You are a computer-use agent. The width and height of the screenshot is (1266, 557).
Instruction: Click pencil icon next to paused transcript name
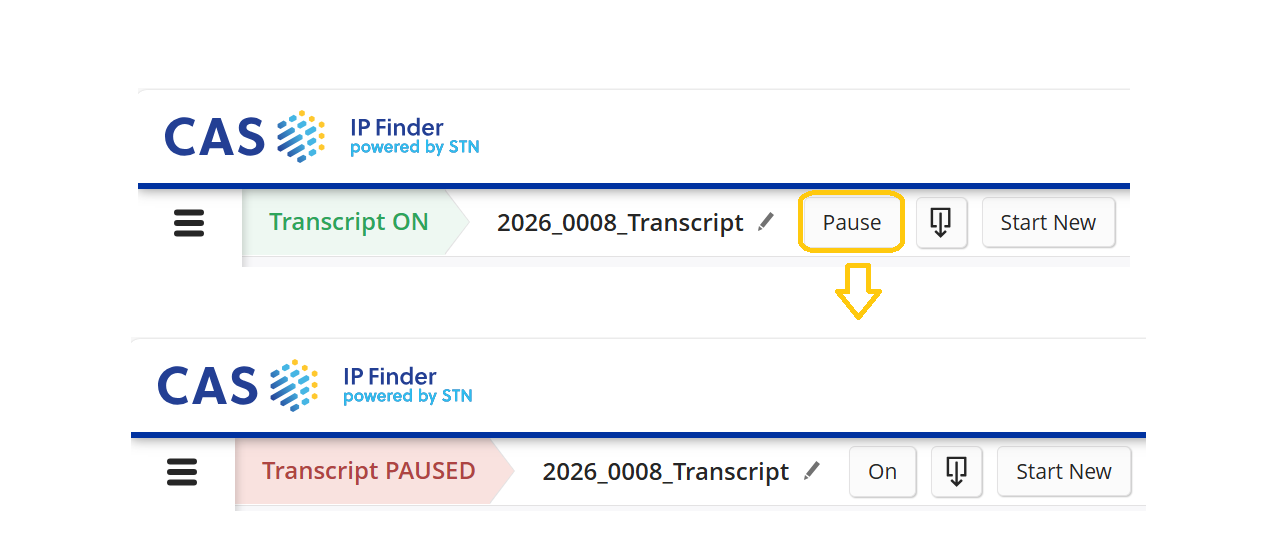click(x=812, y=471)
